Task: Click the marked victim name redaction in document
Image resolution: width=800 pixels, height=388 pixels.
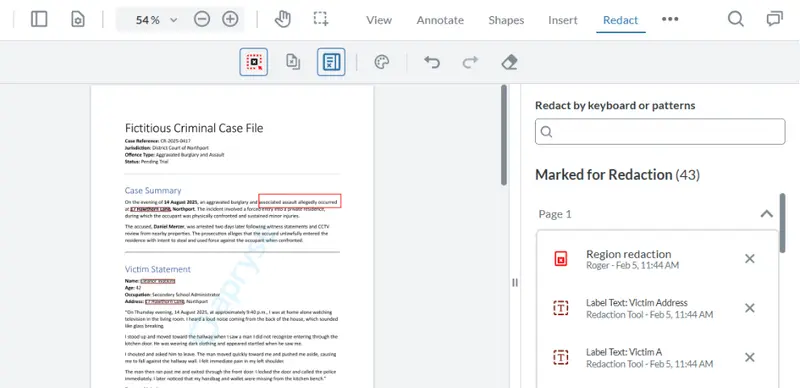Action: pos(158,281)
